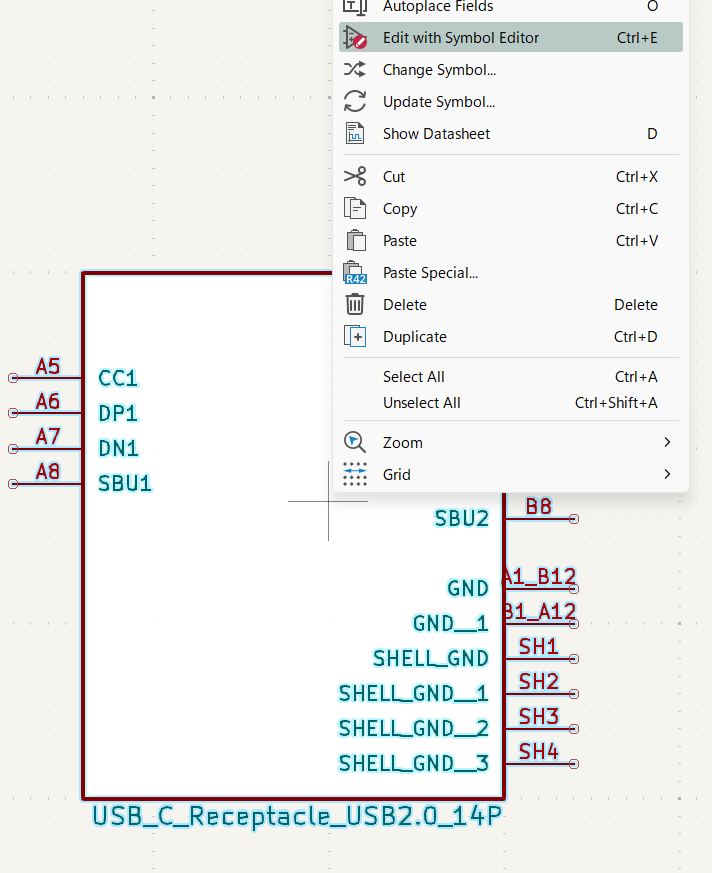Expand the Grid submenu arrow
The height and width of the screenshot is (873, 712).
pyautogui.click(x=667, y=475)
